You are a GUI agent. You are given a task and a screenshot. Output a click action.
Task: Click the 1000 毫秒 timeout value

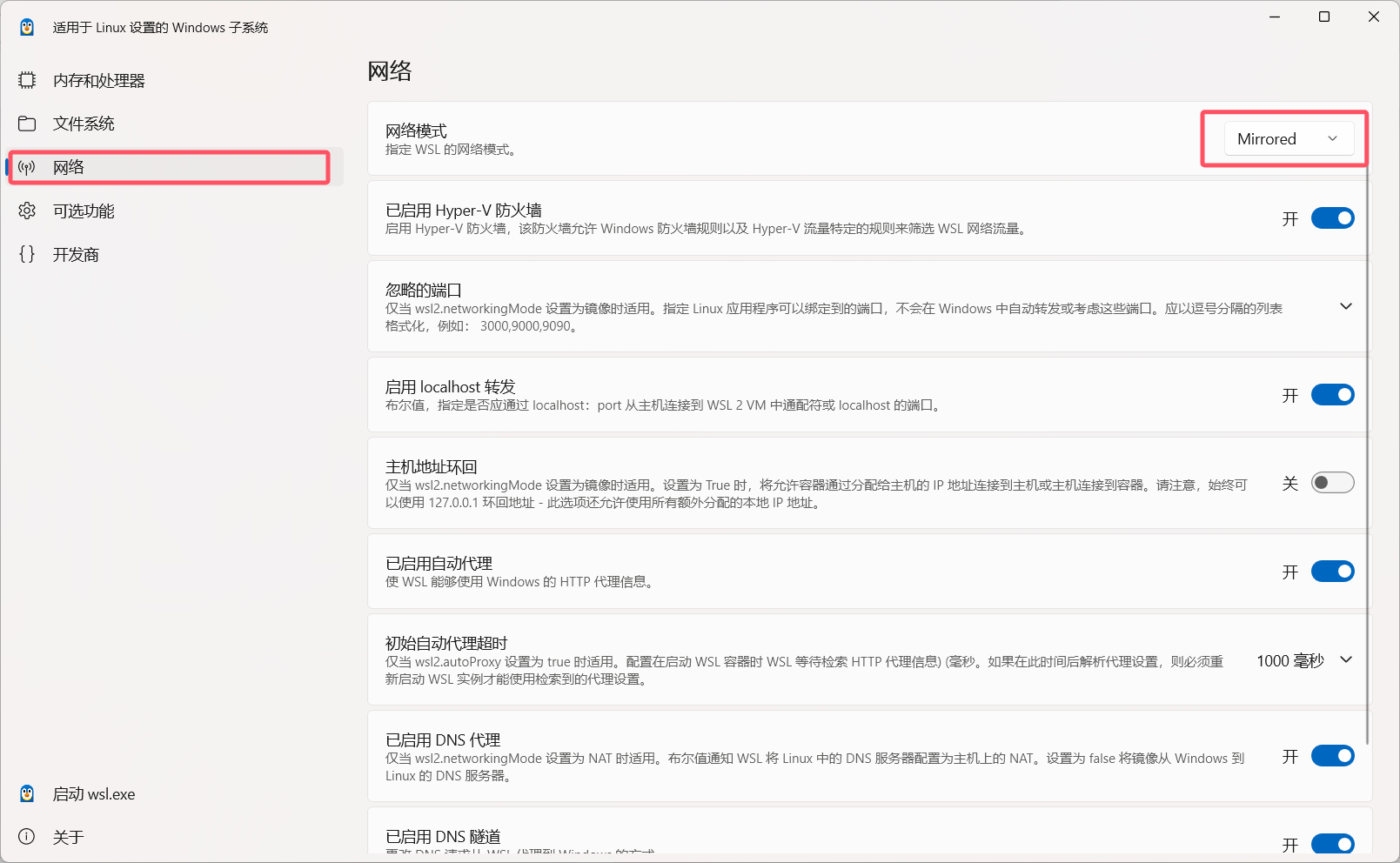pyautogui.click(x=1289, y=660)
